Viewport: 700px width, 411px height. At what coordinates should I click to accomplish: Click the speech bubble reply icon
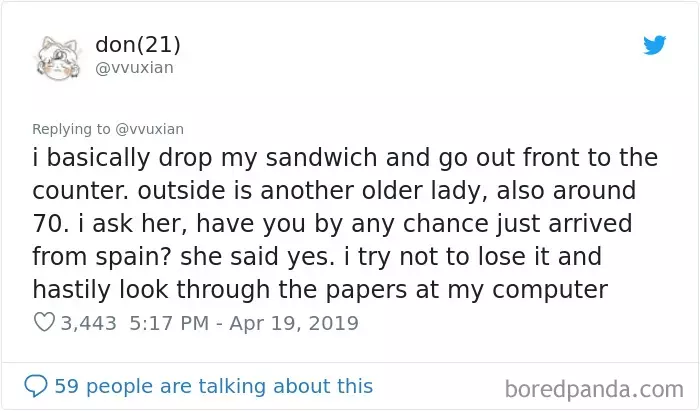pos(36,386)
